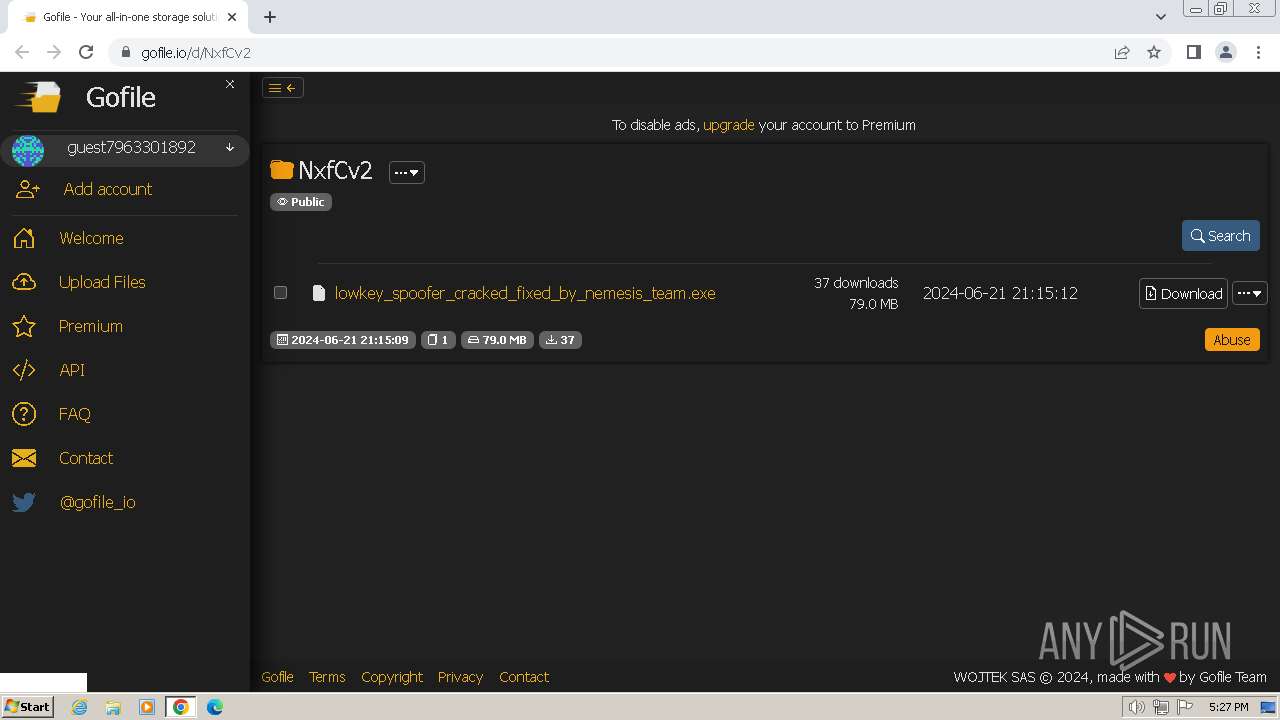
Task: Click the file icon beside lowkey_spoofer
Action: click(x=319, y=293)
